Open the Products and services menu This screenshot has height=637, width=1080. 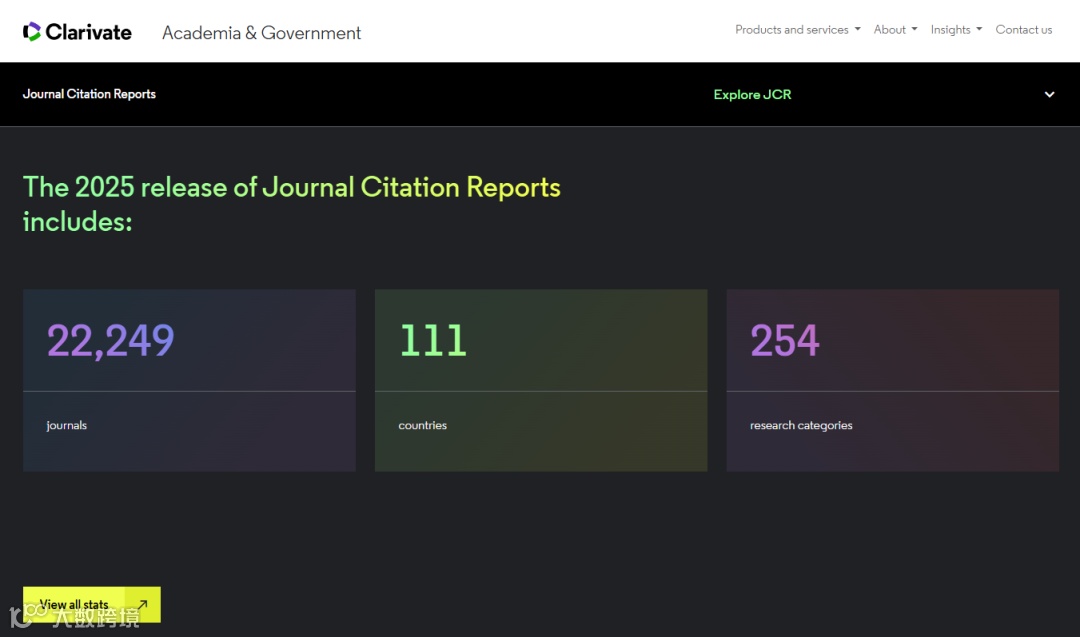click(x=798, y=30)
